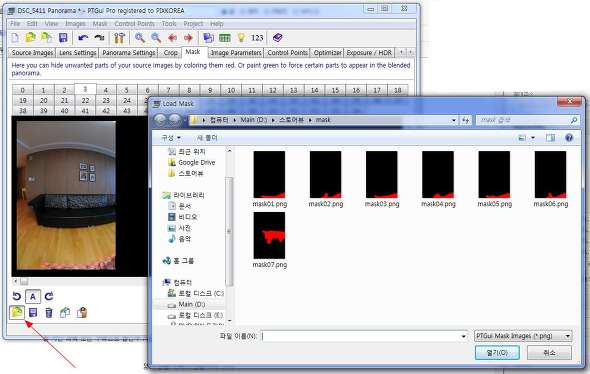Image resolution: width=590 pixels, height=374 pixels.
Task: Switch to the Optimizer tab
Action: coord(327,53)
